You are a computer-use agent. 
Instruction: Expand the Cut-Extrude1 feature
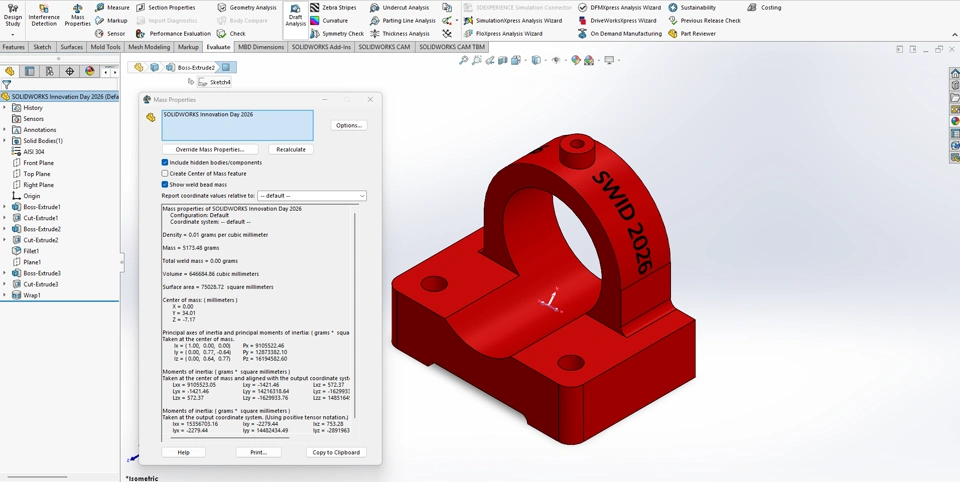point(4,218)
